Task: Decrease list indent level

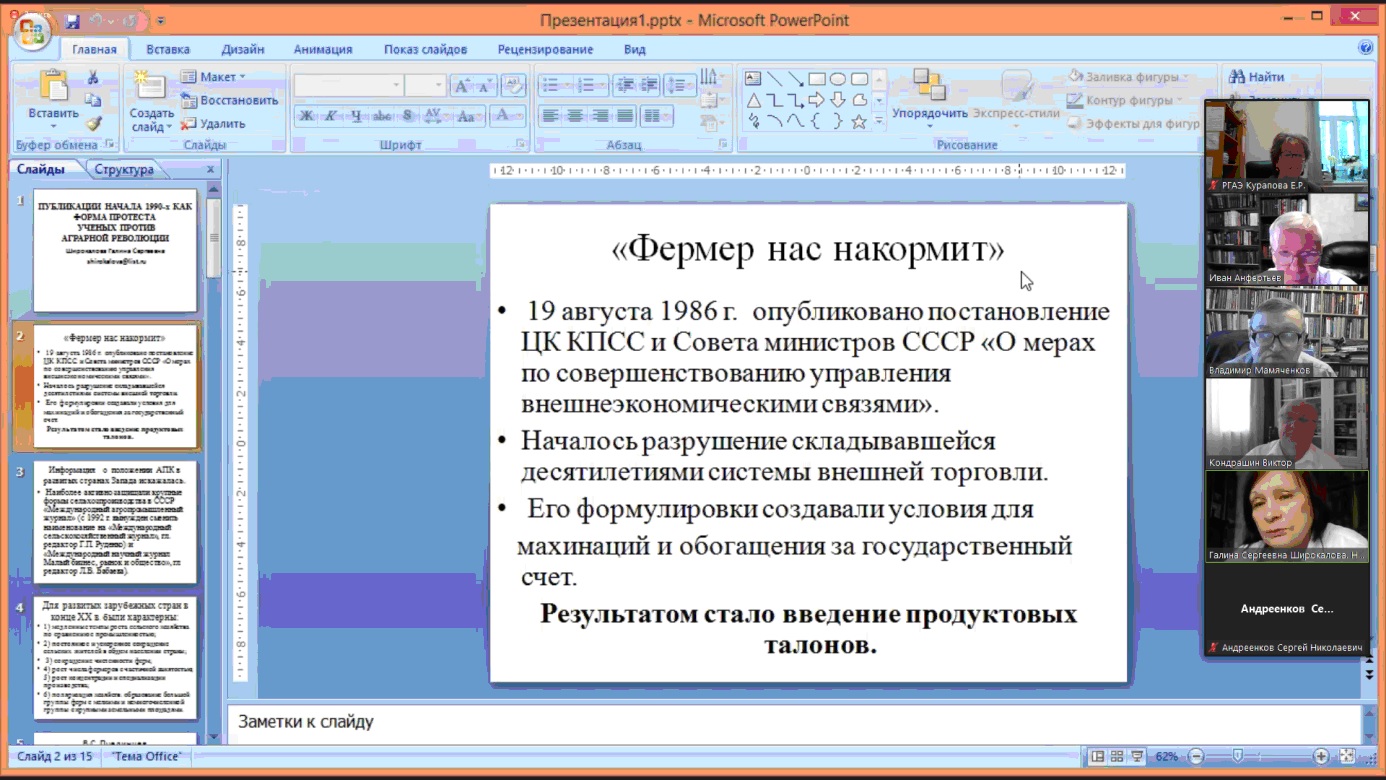Action: click(625, 86)
